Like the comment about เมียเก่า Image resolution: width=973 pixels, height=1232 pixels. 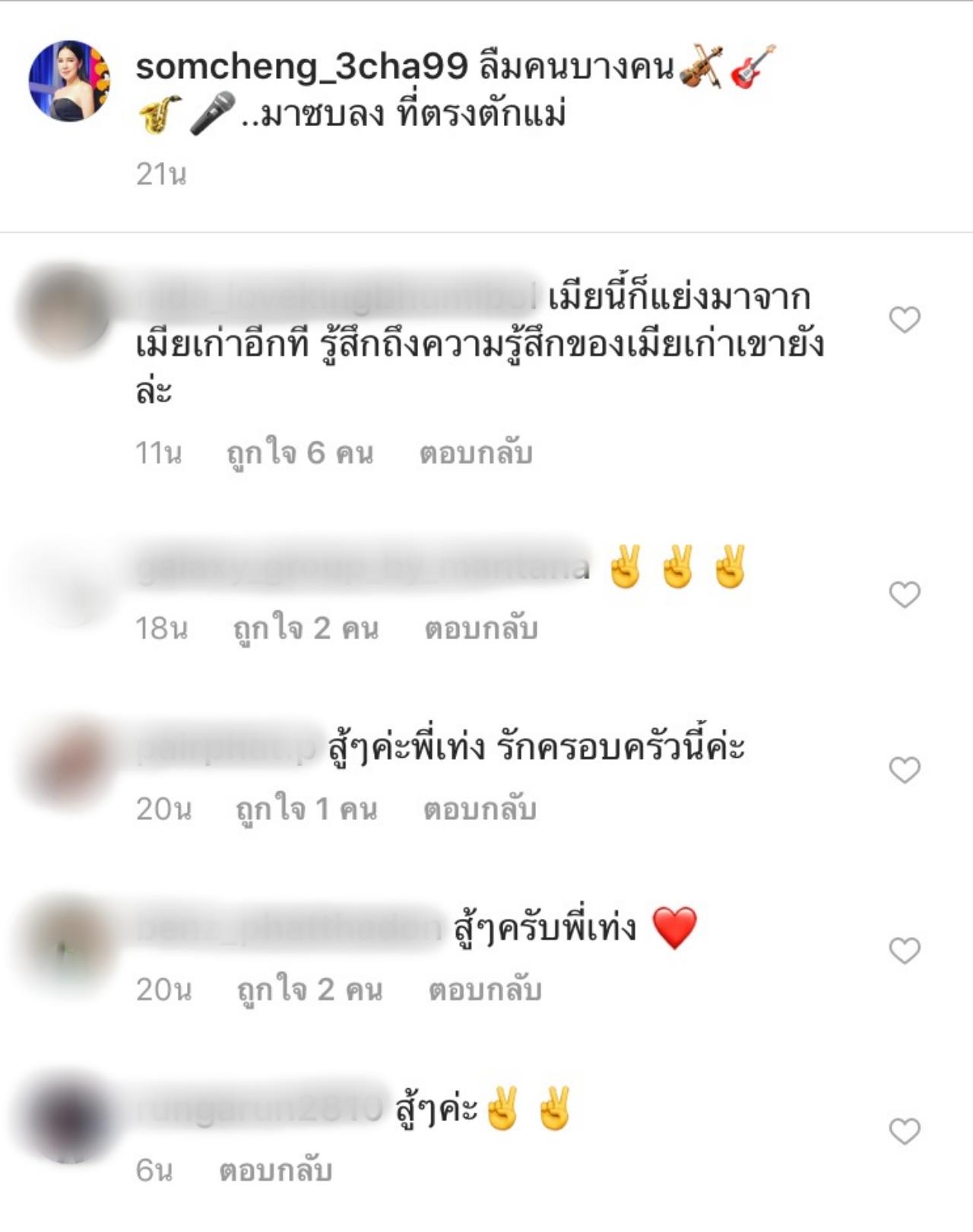[x=905, y=320]
